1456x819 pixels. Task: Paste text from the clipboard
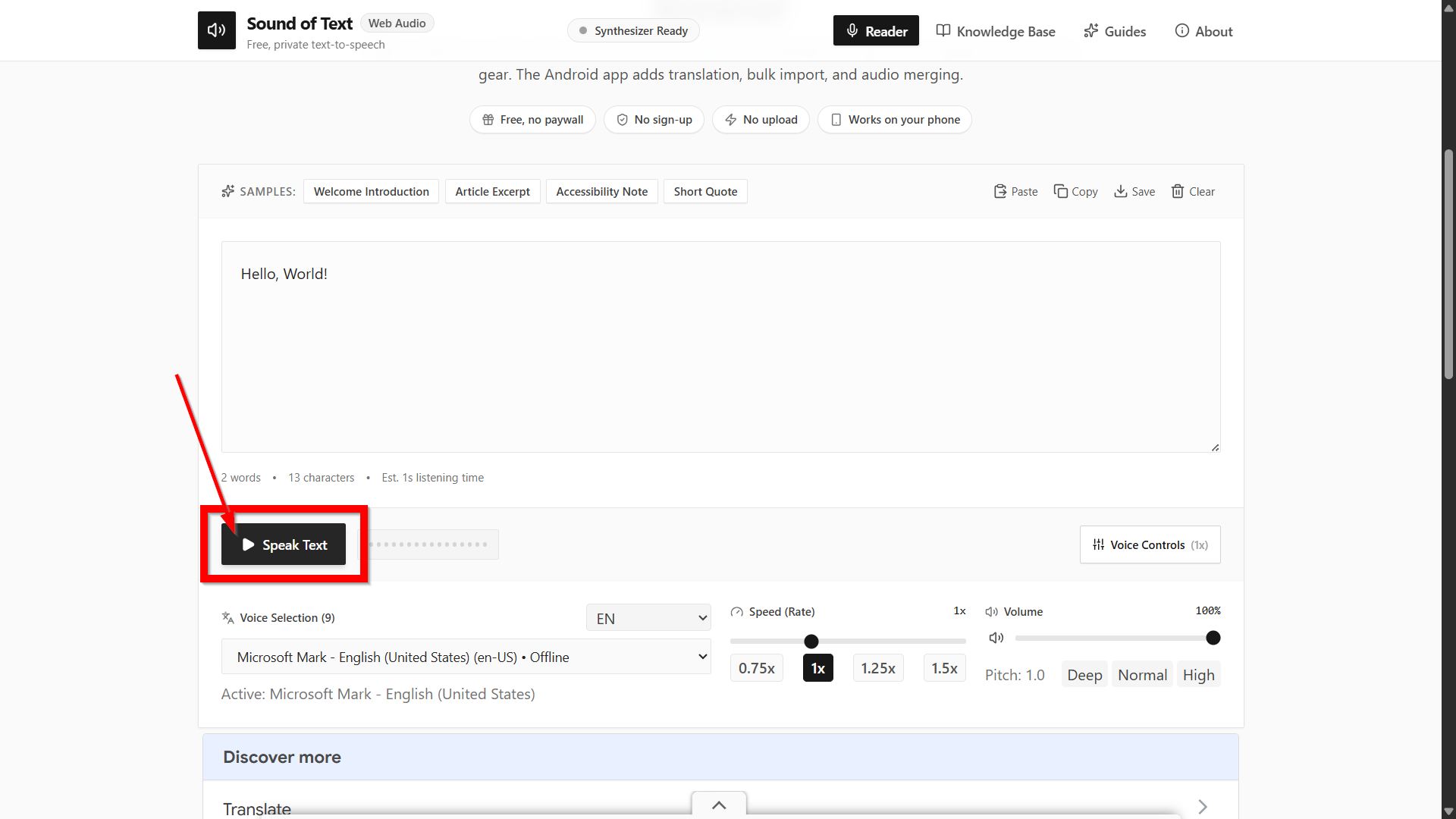pos(1015,192)
